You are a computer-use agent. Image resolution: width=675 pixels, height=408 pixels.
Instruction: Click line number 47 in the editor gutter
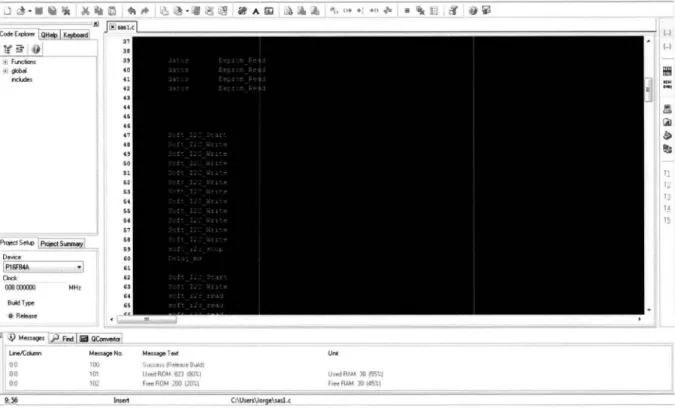(x=127, y=135)
